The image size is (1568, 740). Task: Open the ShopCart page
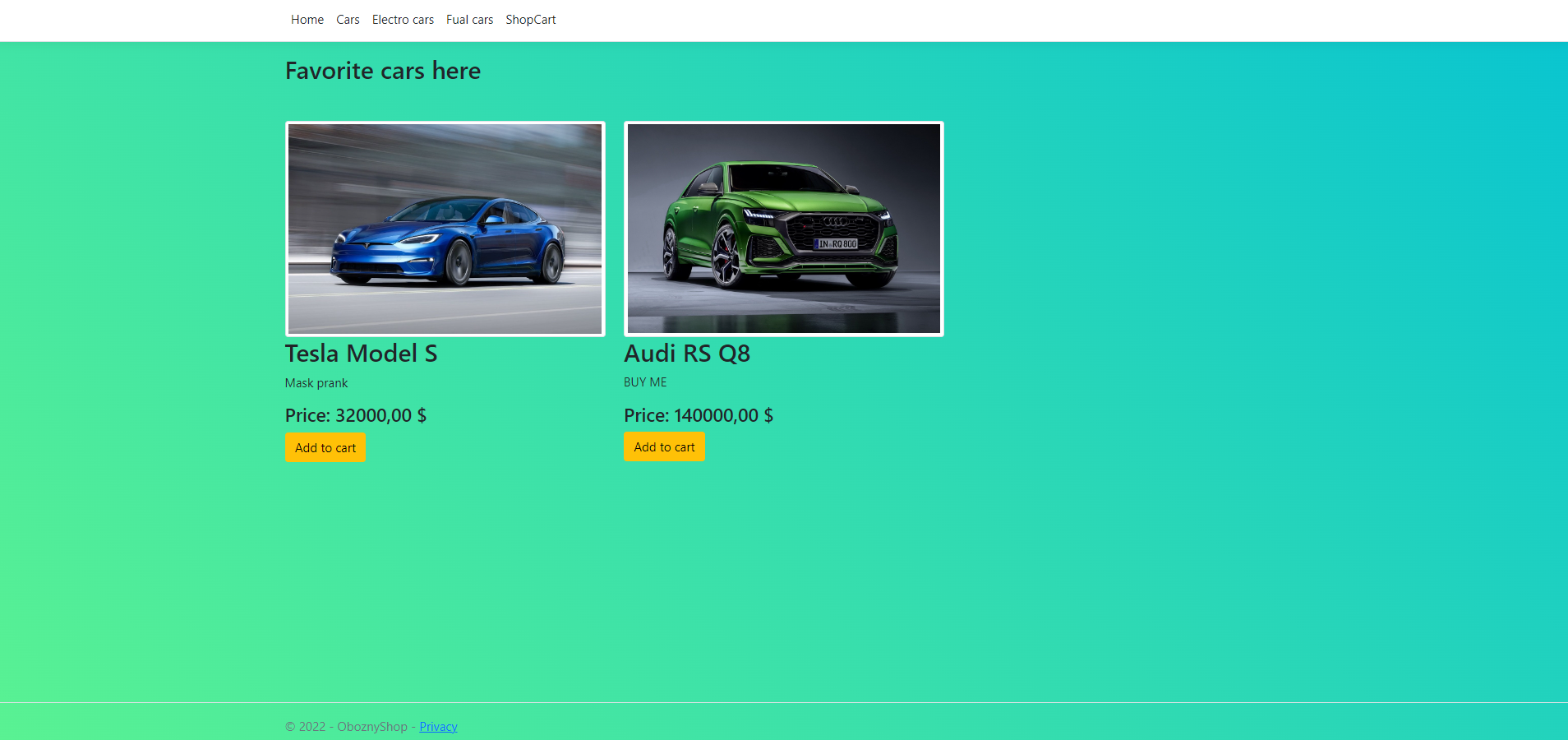pyautogui.click(x=529, y=19)
